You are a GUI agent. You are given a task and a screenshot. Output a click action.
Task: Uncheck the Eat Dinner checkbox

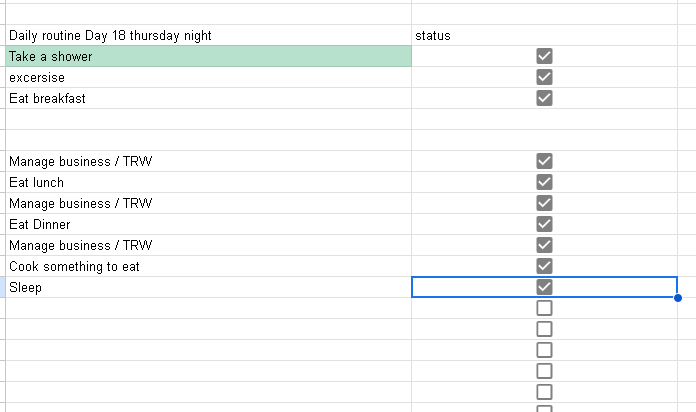[545, 224]
